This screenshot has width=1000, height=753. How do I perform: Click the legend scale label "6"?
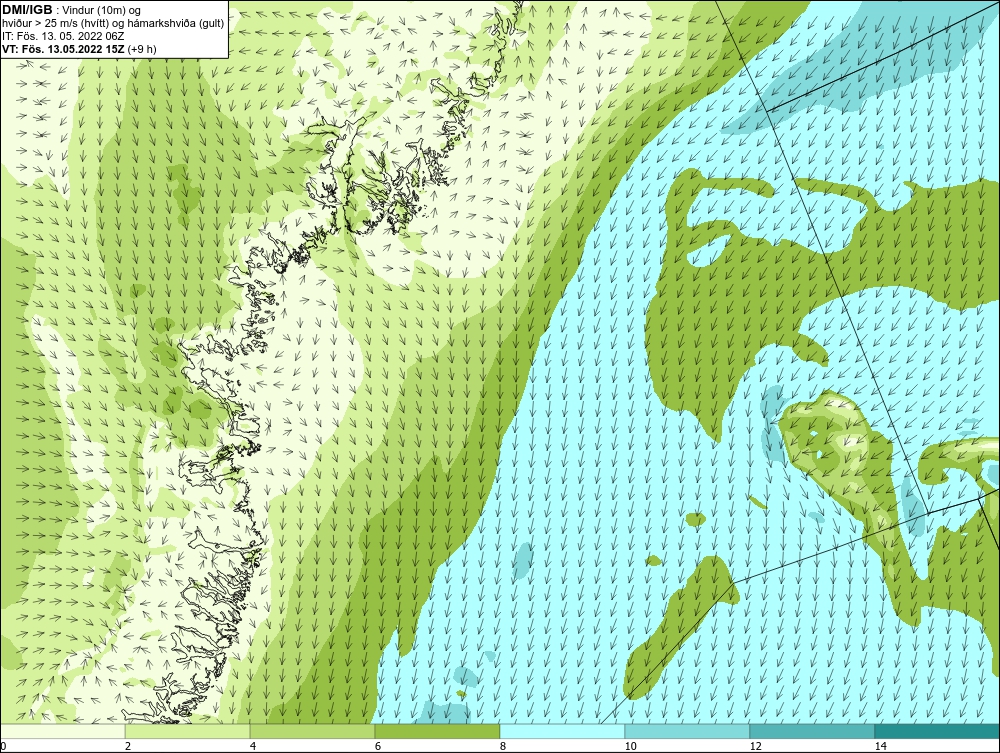pos(378,746)
